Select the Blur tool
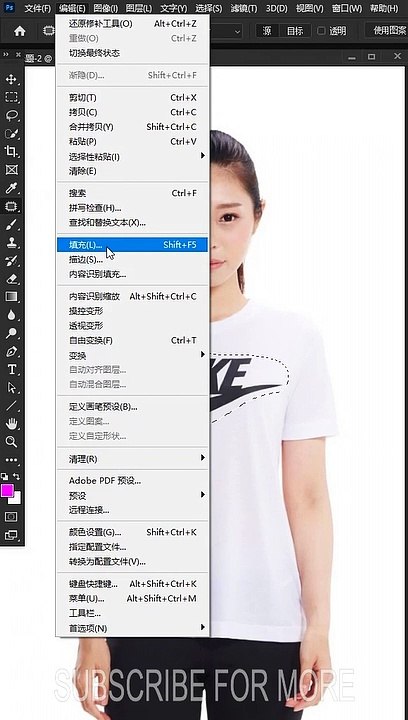 point(11,315)
